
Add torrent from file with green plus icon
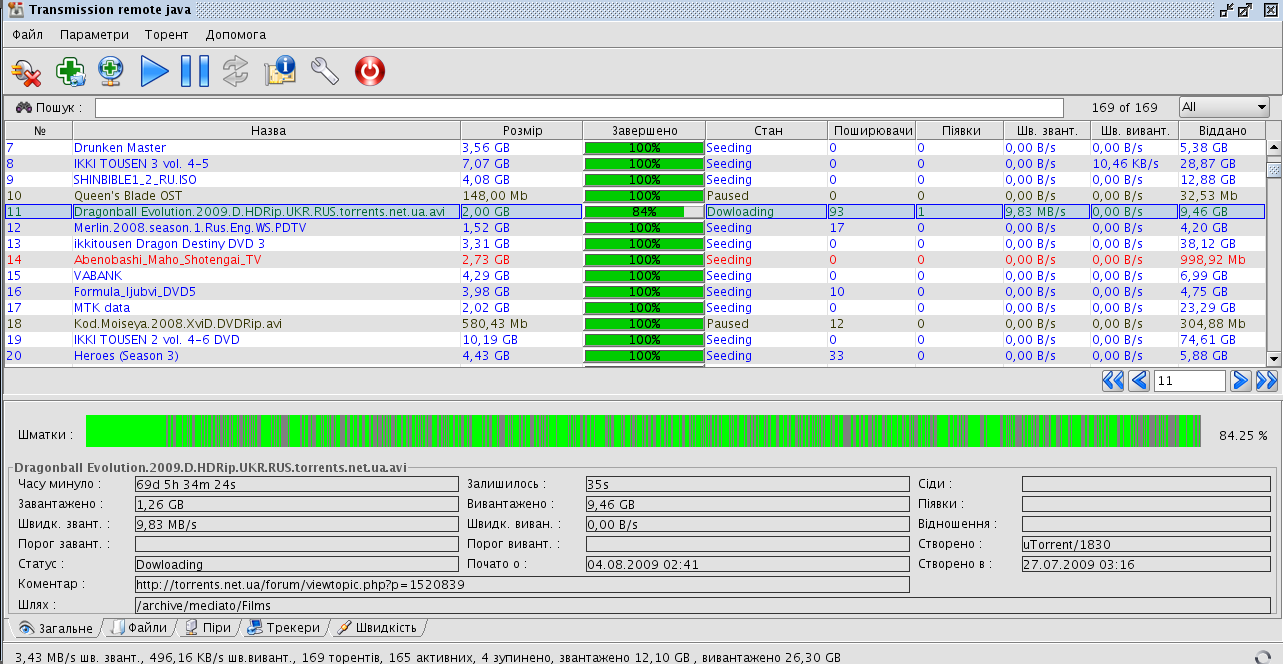click(x=71, y=71)
